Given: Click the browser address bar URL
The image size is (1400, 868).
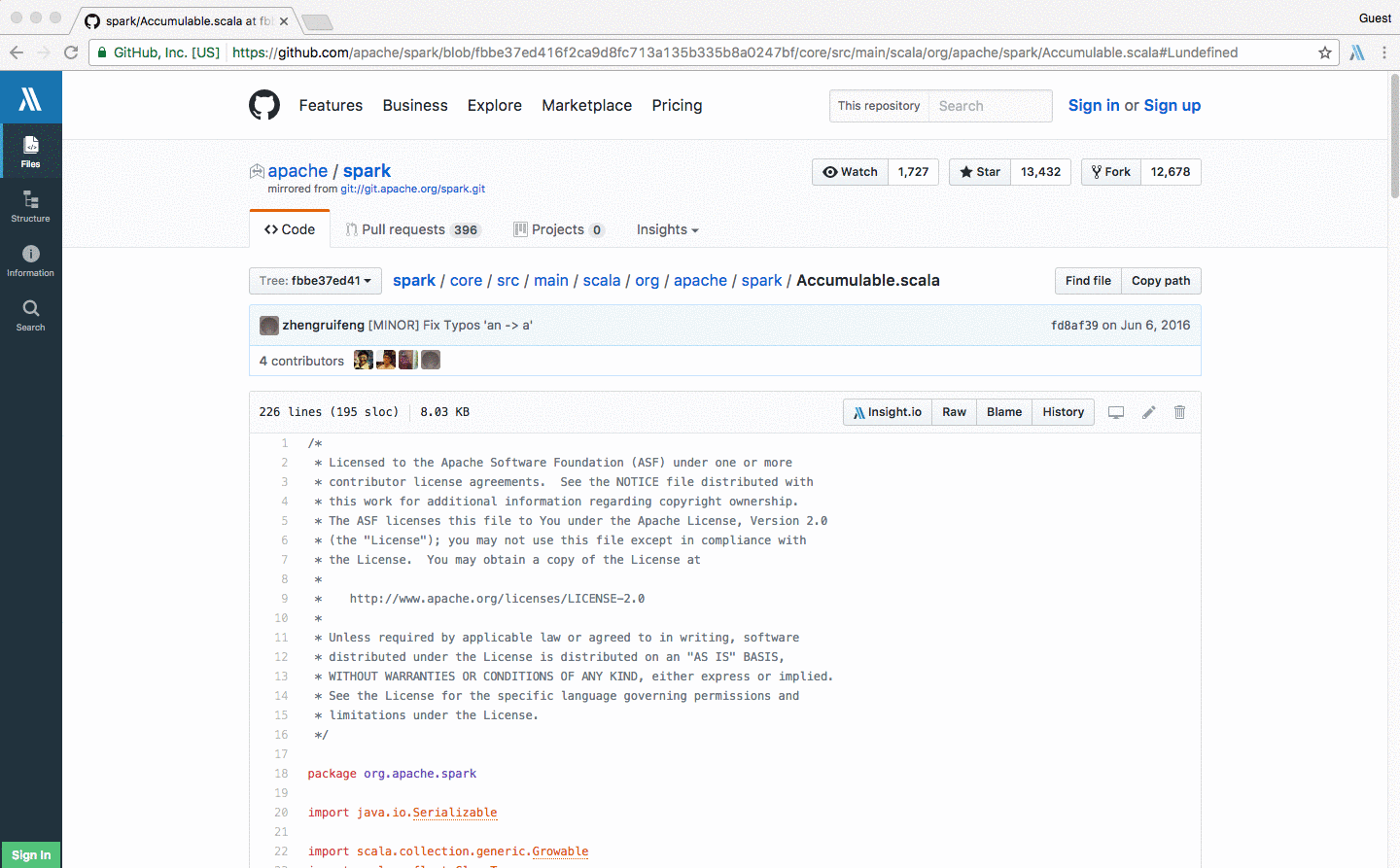Looking at the screenshot, I should tap(735, 52).
